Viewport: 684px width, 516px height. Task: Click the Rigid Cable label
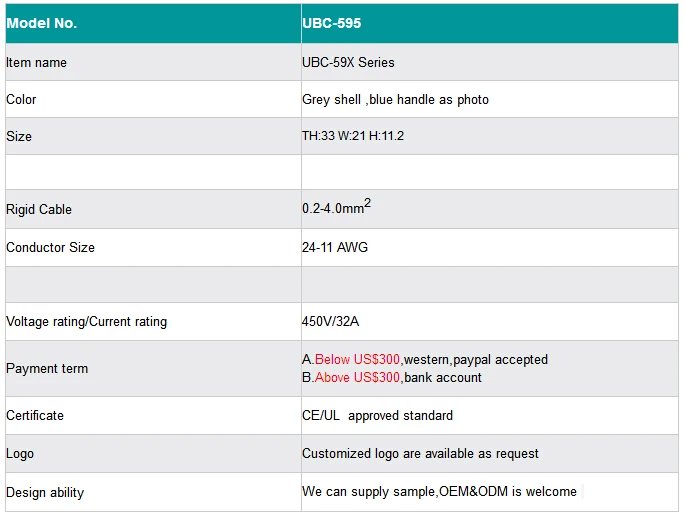39,209
